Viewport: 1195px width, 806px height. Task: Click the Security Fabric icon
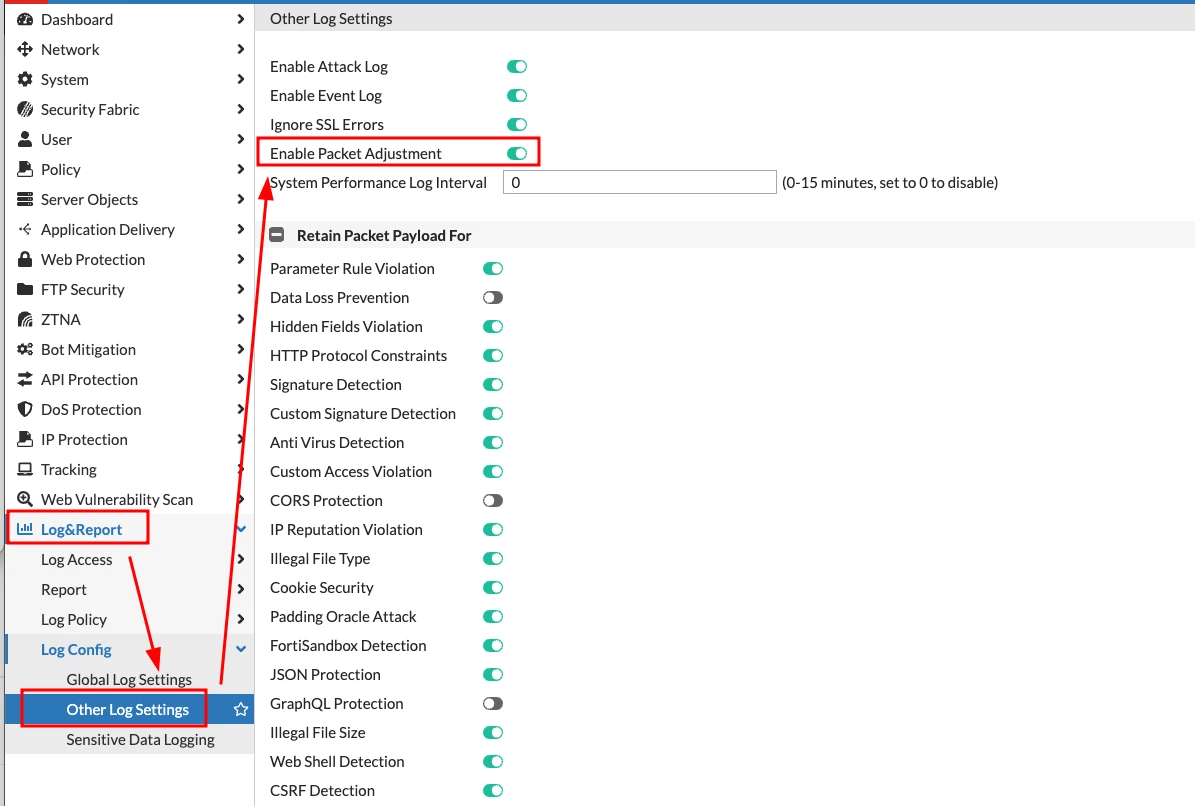pos(25,110)
